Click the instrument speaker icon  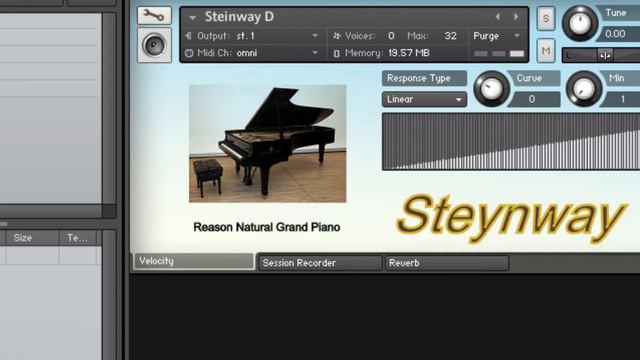(x=154, y=45)
